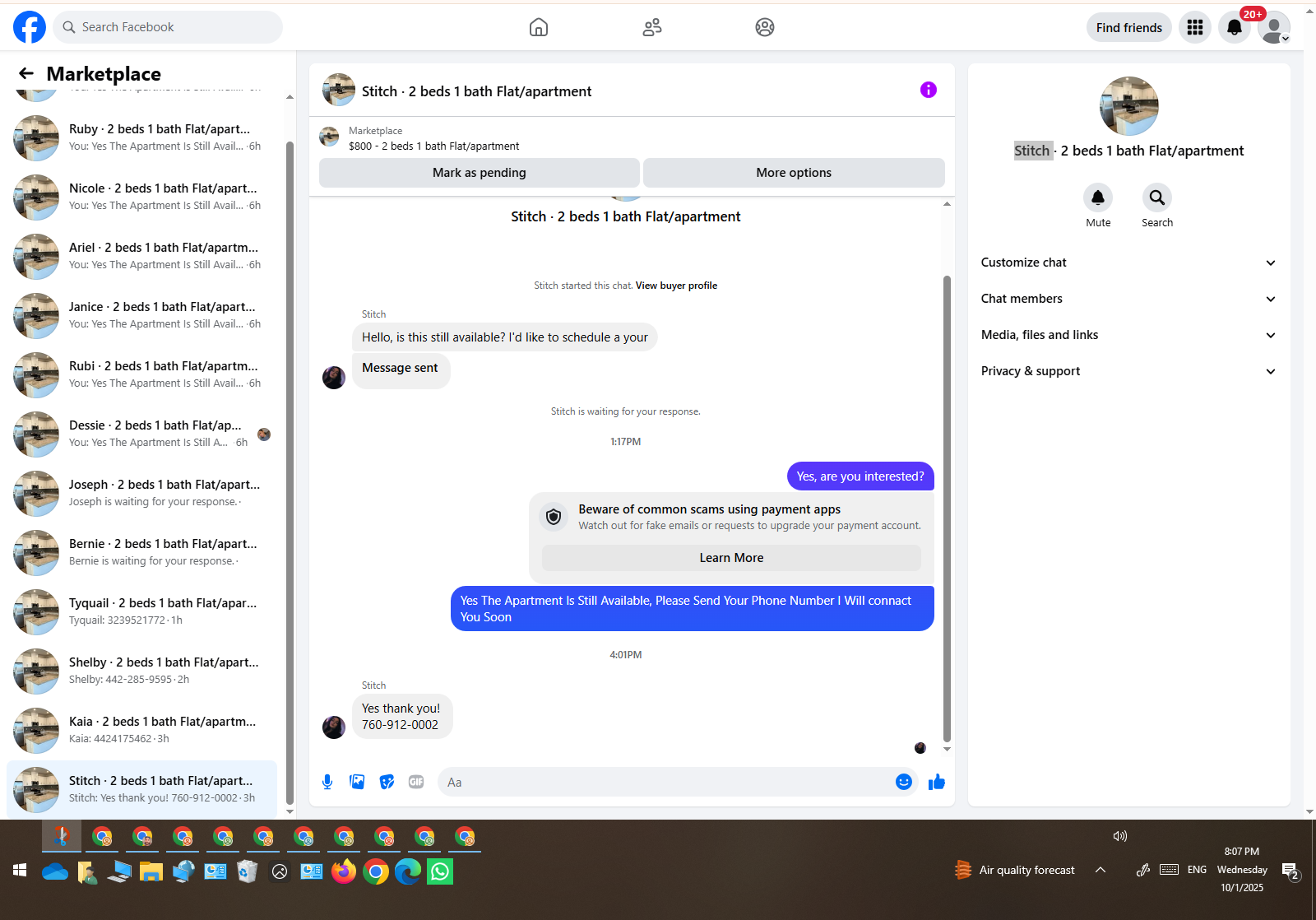Click the conversation list scrollbar

[x=290, y=472]
